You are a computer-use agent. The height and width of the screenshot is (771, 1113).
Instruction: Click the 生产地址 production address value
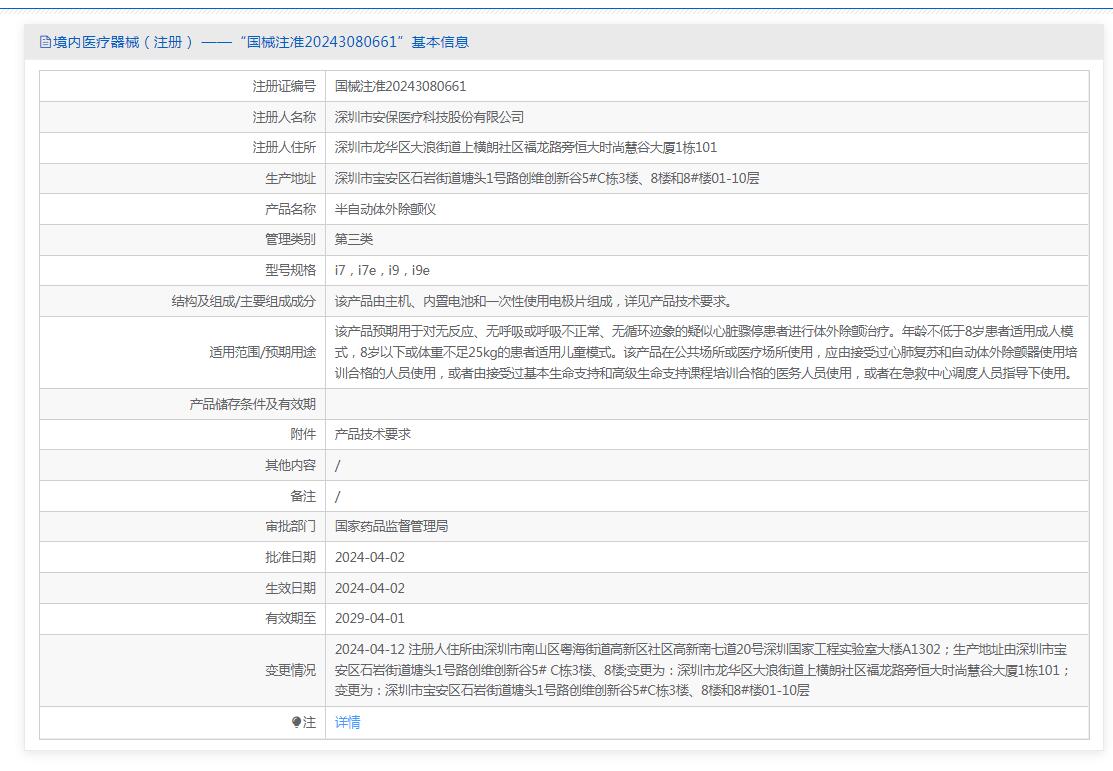[x=547, y=179]
